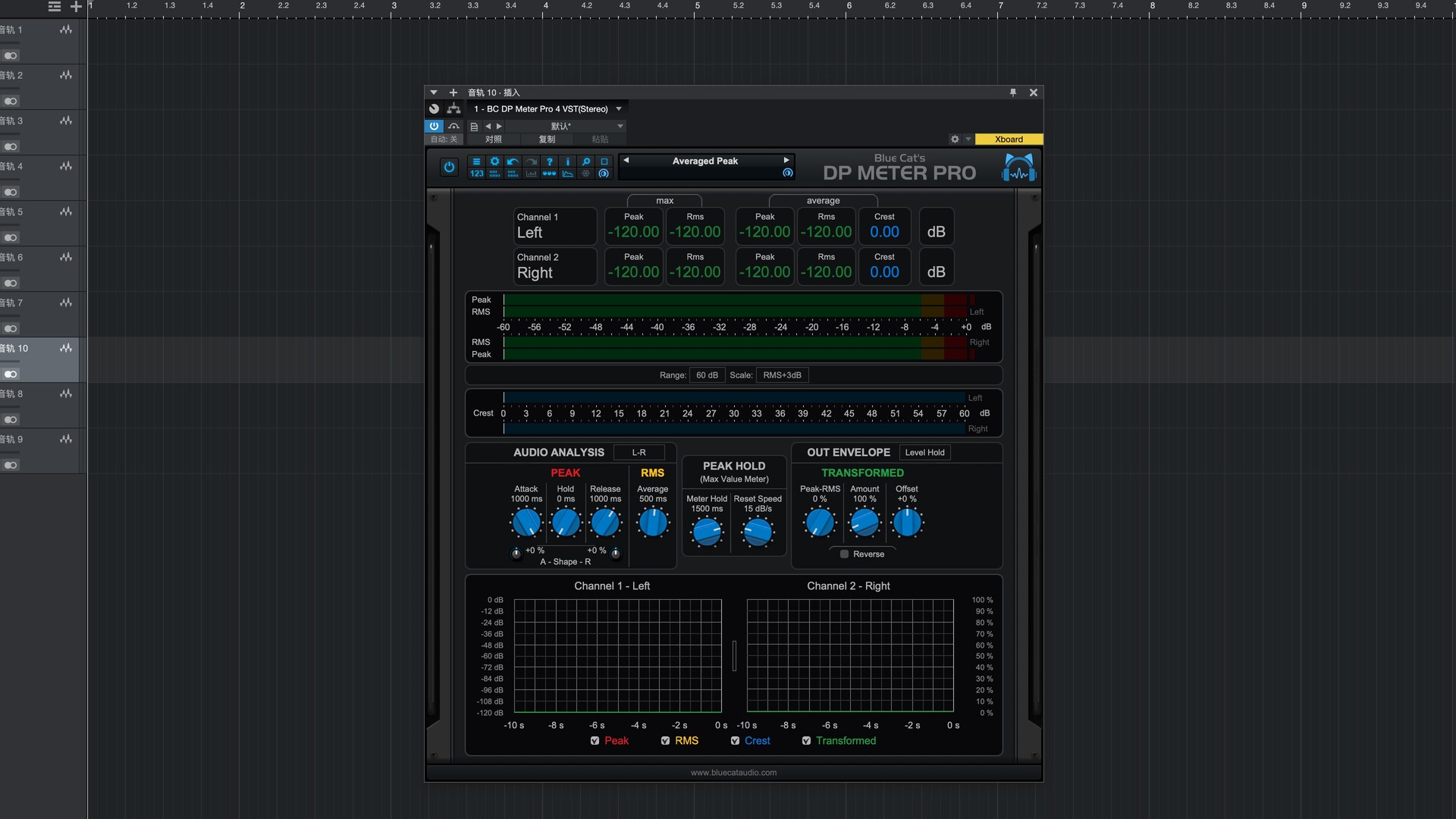
Task: Click the 复制 copy button
Action: pos(547,140)
